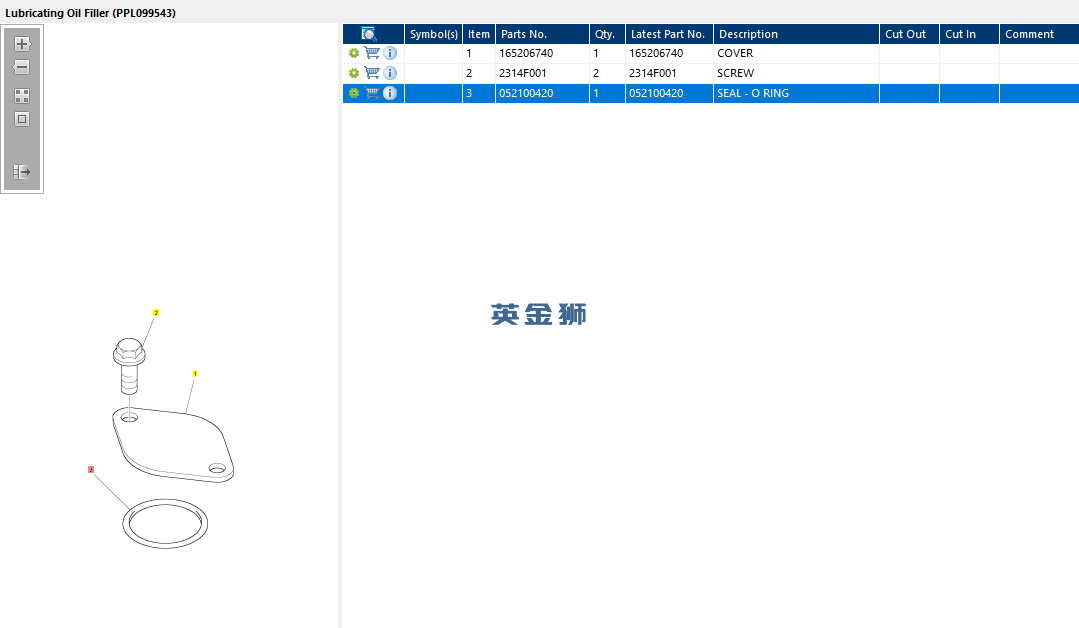Click latest part number 2314F001
The width and height of the screenshot is (1079, 628).
tap(670, 73)
